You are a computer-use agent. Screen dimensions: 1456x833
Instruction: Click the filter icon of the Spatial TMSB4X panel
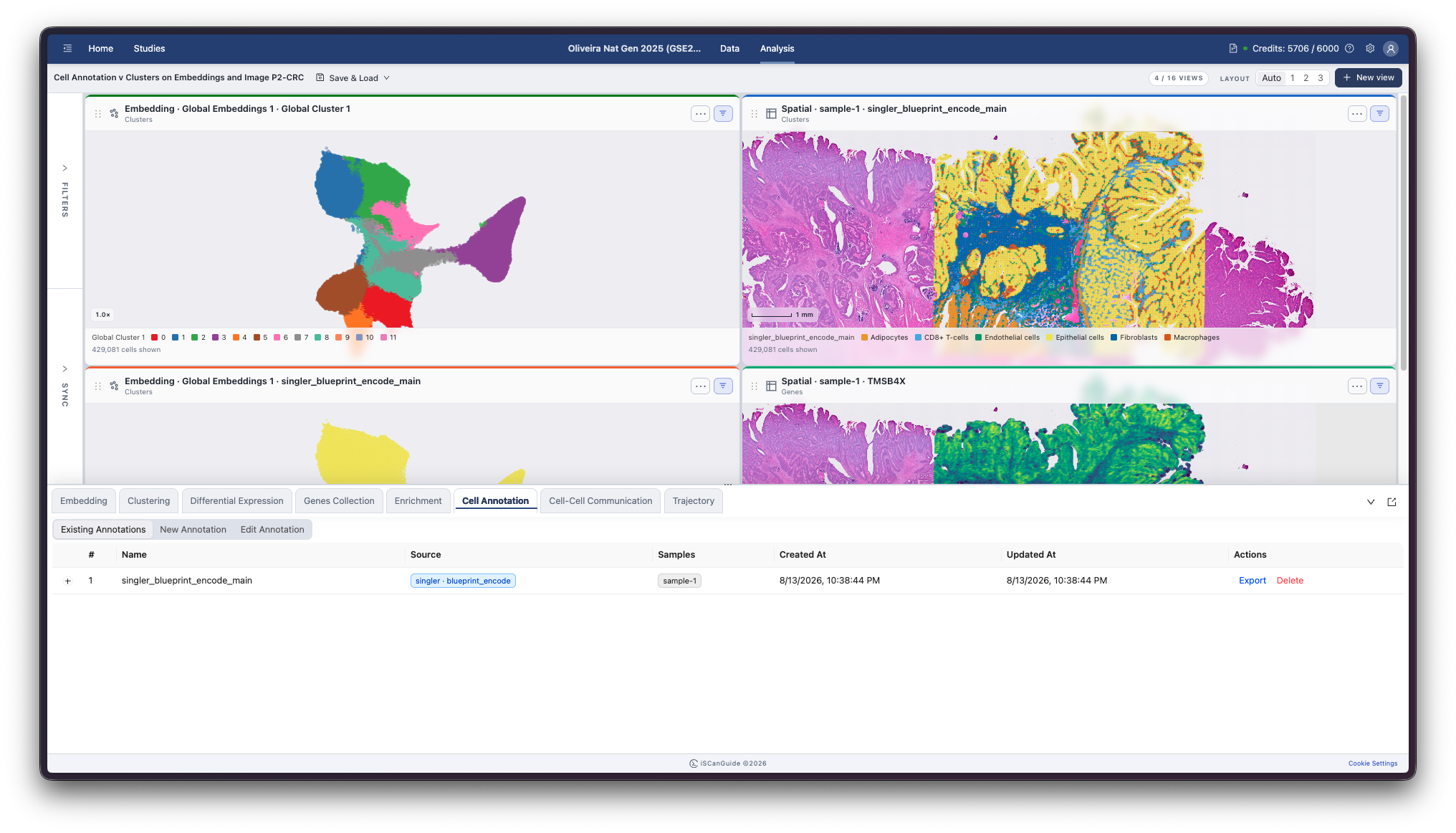pos(1380,386)
